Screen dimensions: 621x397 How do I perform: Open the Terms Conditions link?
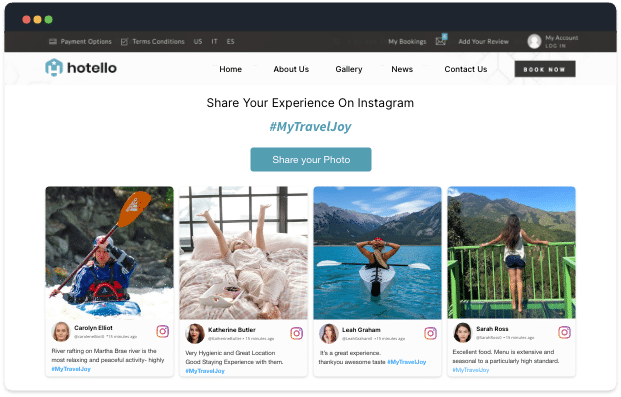click(x=158, y=42)
